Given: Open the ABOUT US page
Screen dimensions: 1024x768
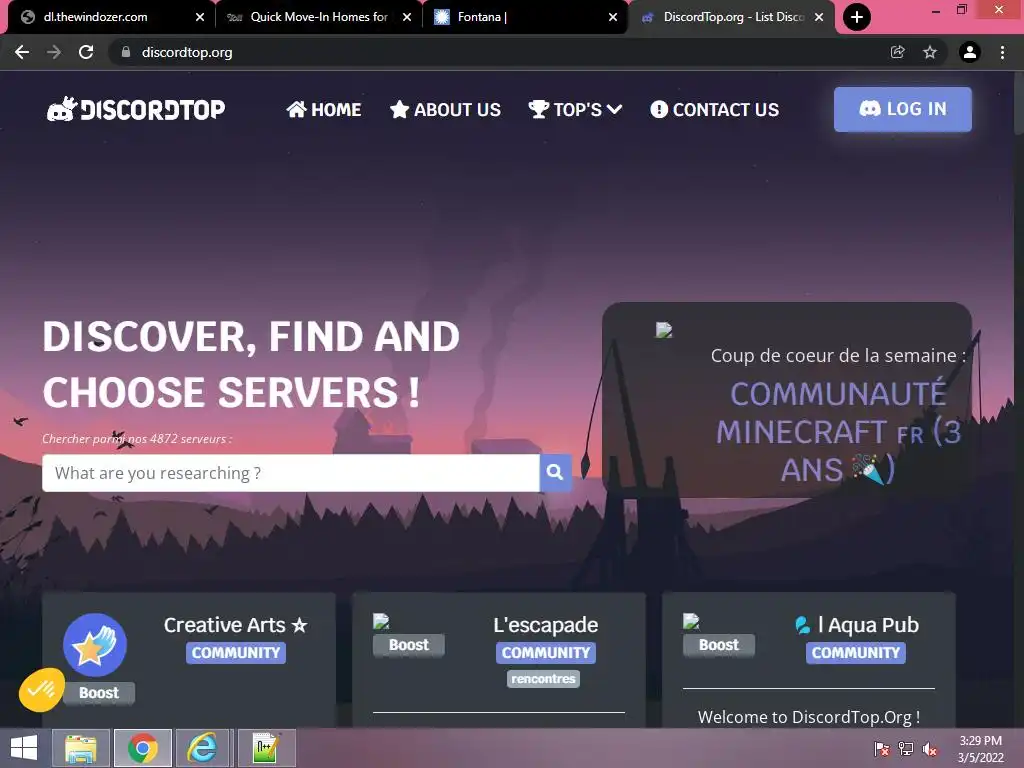Looking at the screenshot, I should pyautogui.click(x=445, y=110).
